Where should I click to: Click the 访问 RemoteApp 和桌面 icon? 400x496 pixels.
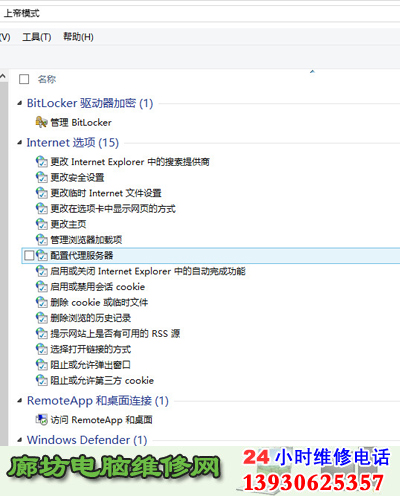click(42, 420)
